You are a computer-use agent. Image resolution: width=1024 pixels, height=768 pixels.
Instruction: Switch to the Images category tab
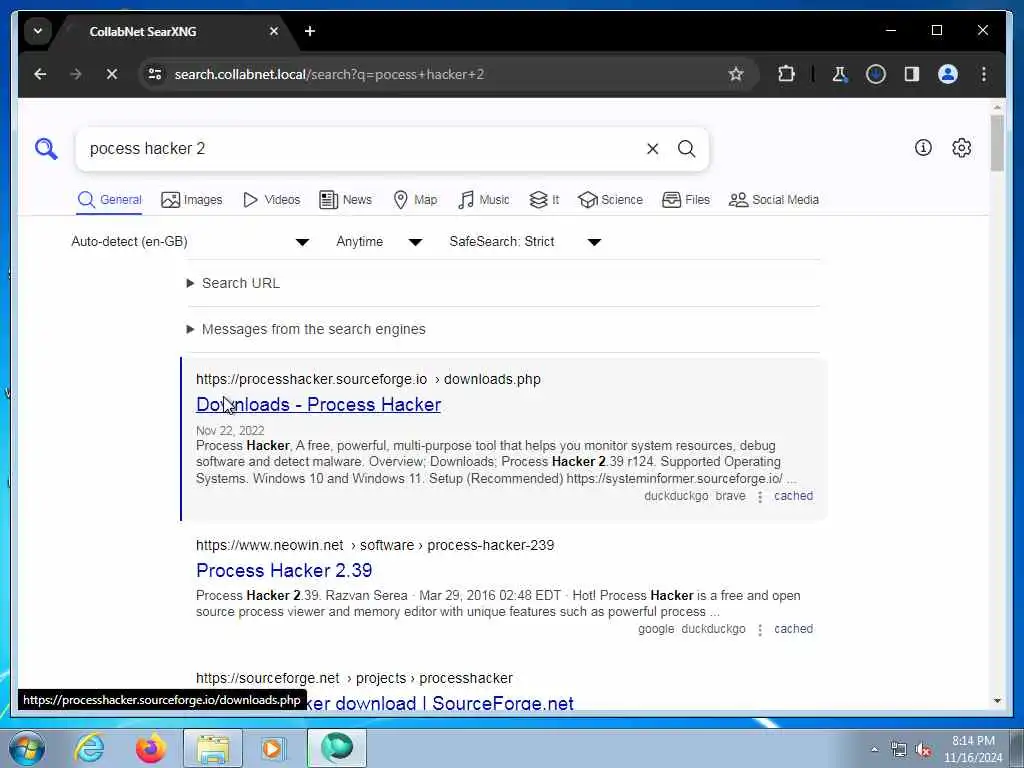(x=192, y=200)
